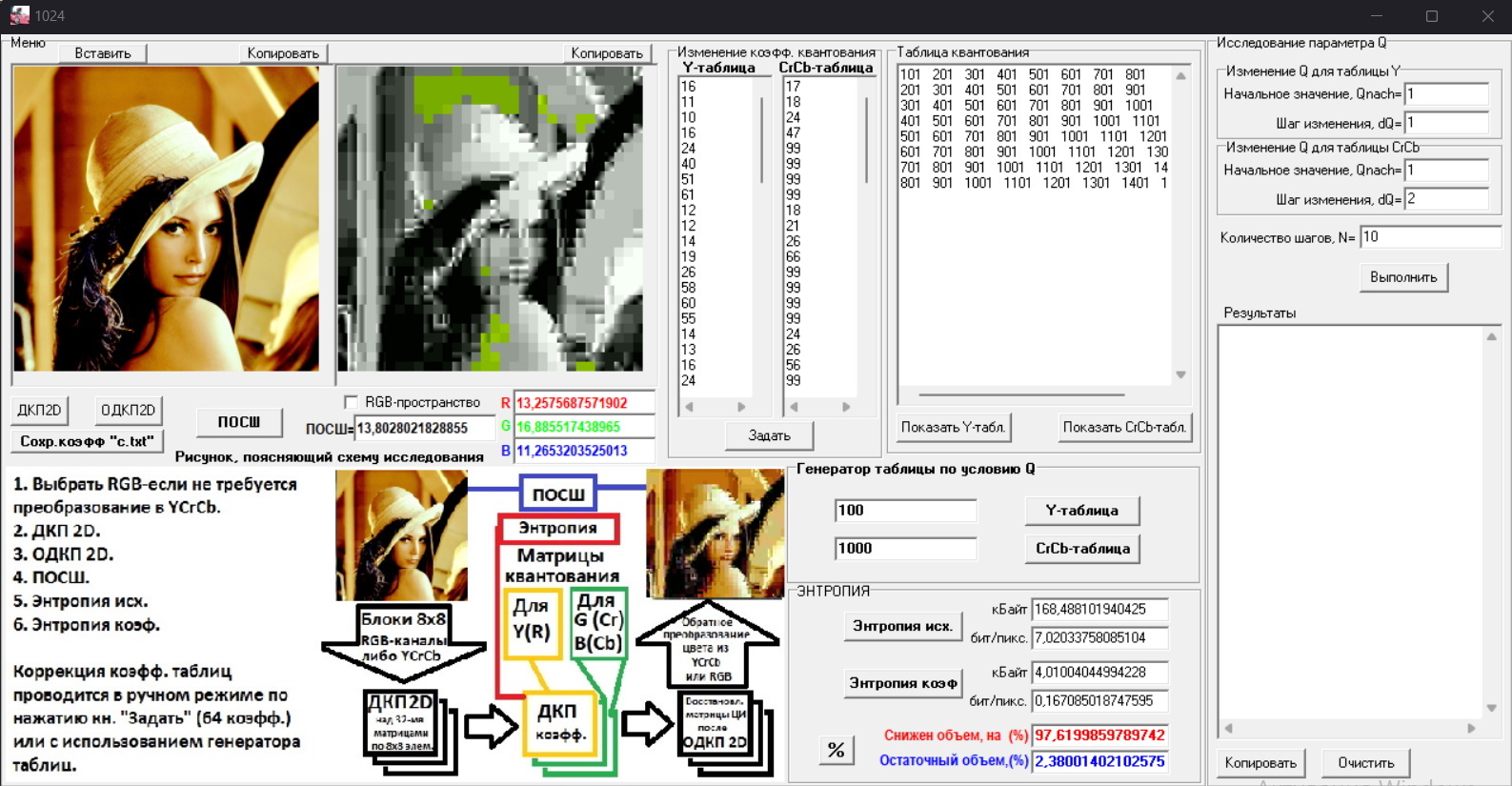Click the green G value field

point(584,427)
